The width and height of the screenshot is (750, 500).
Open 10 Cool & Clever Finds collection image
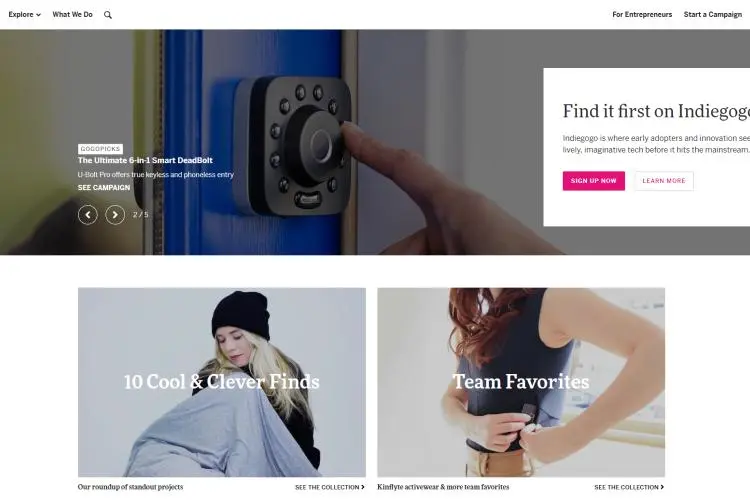pyautogui.click(x=222, y=382)
